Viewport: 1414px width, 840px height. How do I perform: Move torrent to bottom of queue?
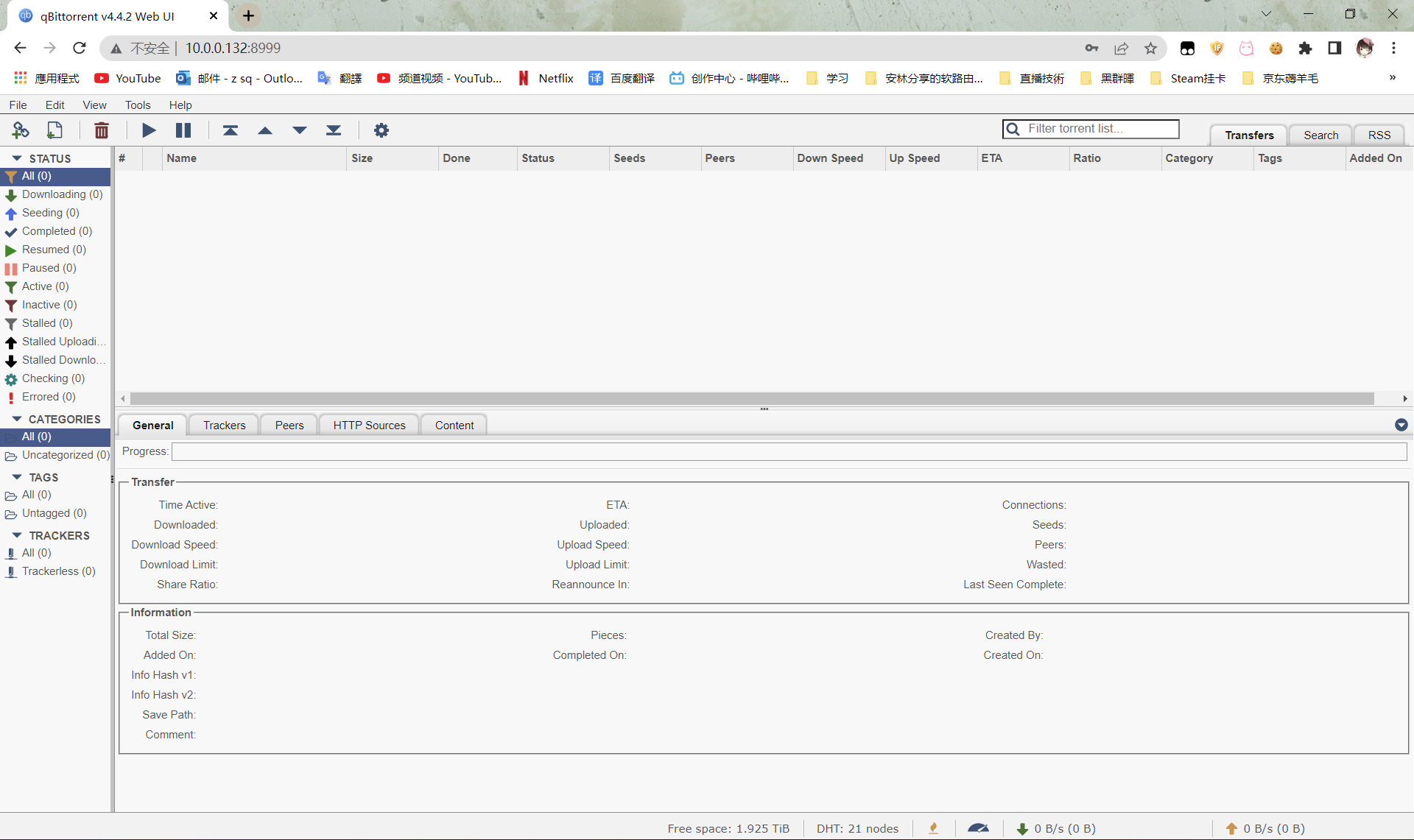[x=334, y=130]
